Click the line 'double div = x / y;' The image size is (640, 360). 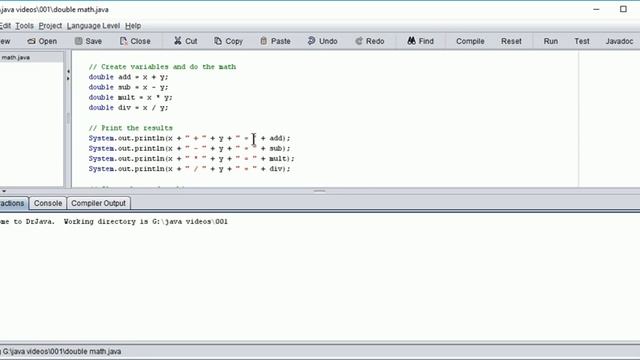[129, 108]
